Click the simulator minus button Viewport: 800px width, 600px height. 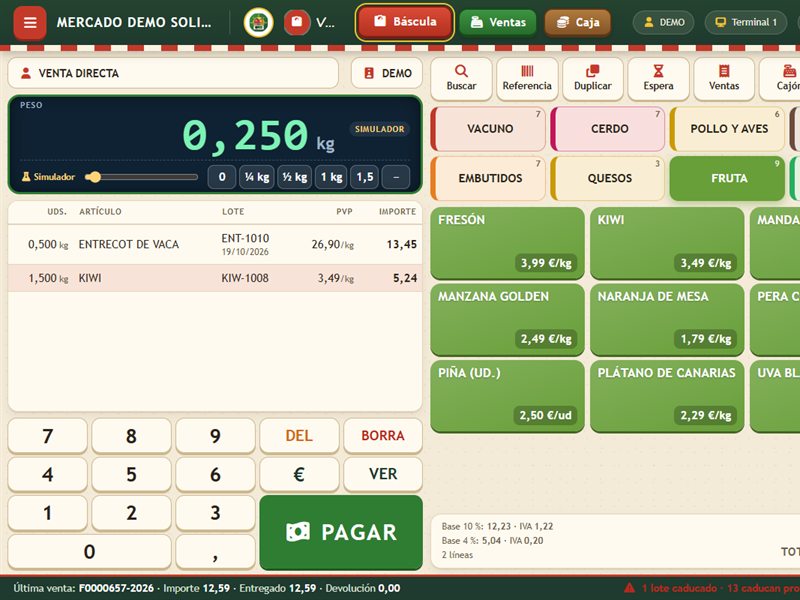click(x=396, y=177)
